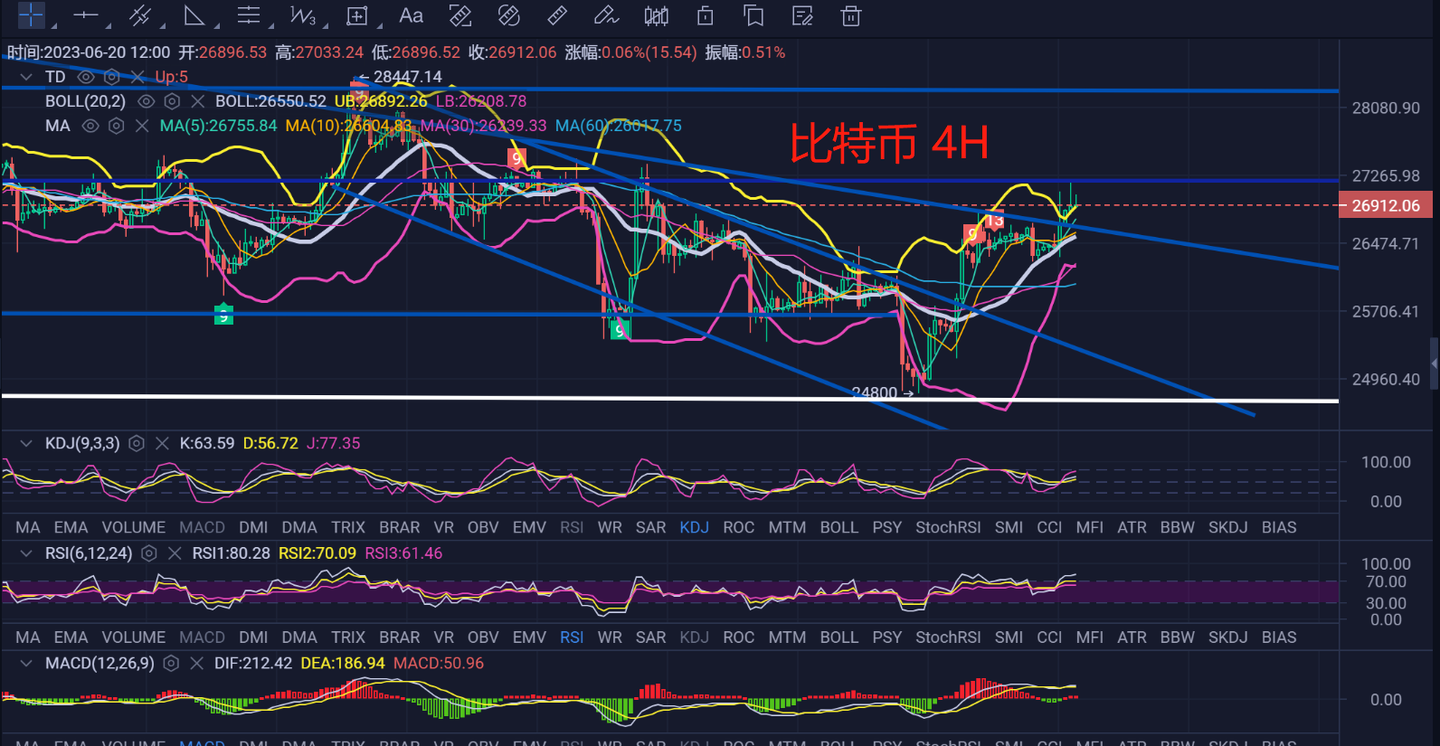Select the crosshair cursor tool
This screenshot has height=746, width=1440.
[32, 15]
